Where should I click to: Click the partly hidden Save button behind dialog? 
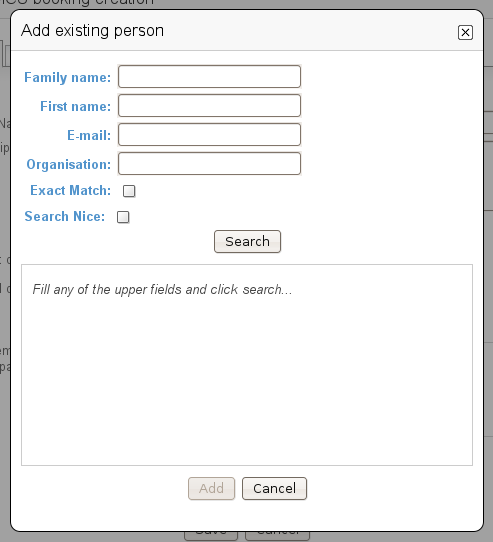point(211,535)
